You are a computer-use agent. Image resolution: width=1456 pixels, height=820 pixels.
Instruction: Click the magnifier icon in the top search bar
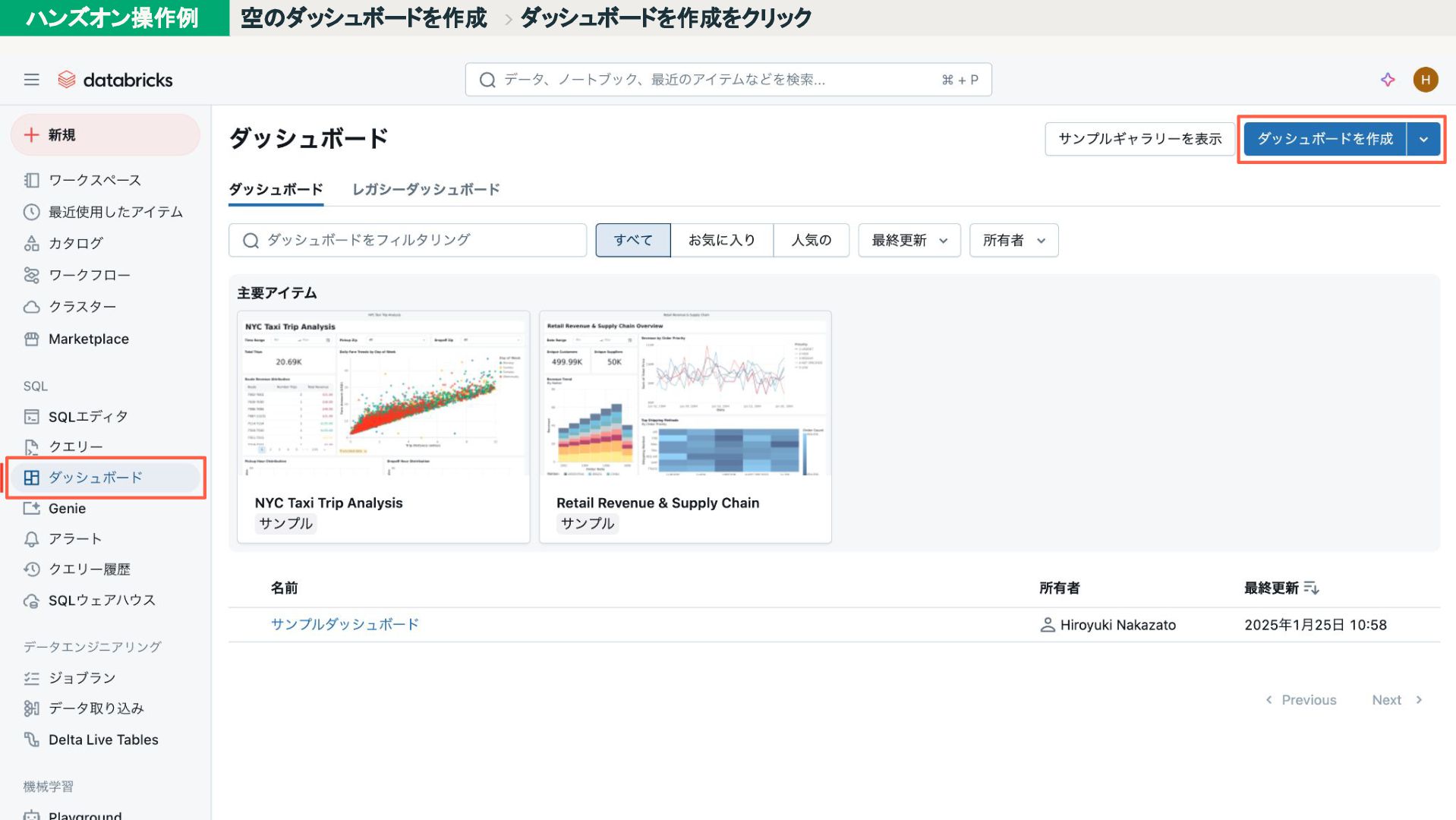point(487,80)
